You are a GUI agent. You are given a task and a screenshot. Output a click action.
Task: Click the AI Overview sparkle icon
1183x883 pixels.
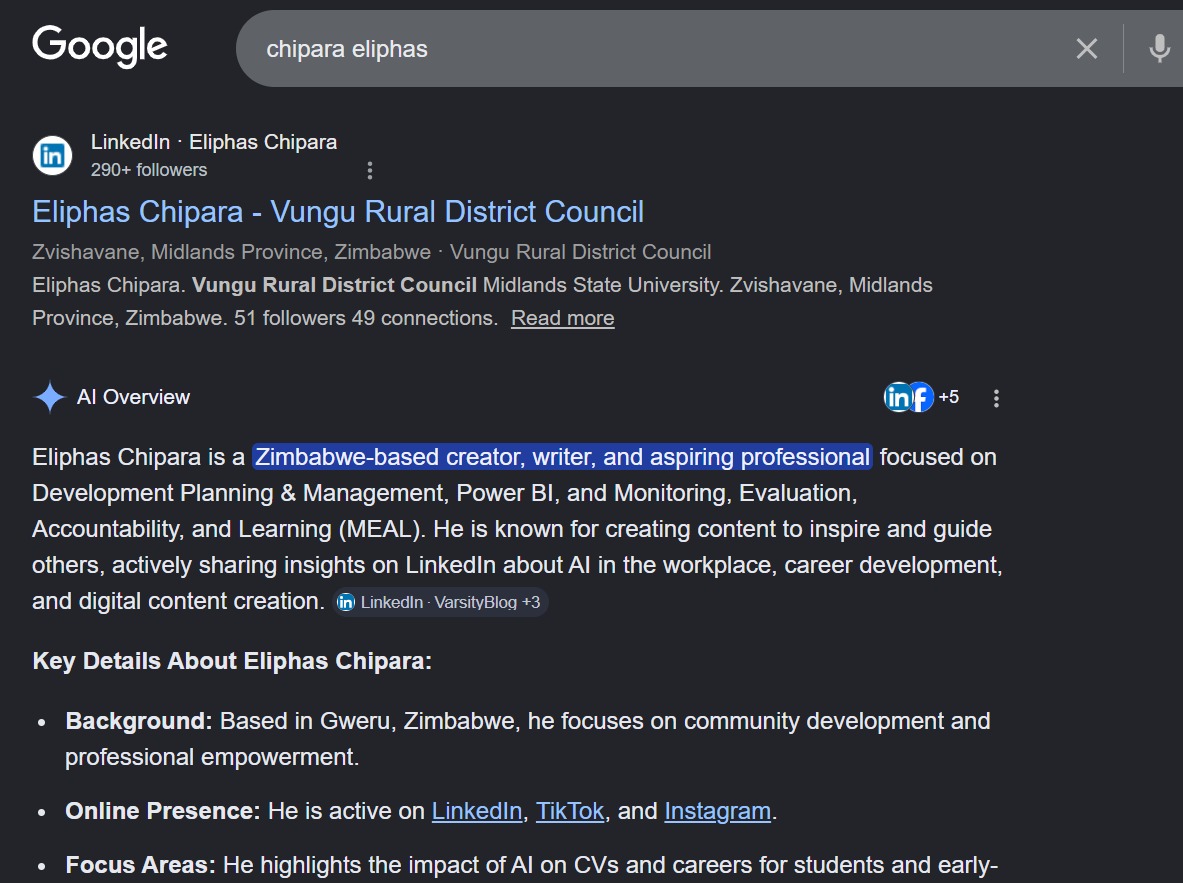tap(50, 397)
